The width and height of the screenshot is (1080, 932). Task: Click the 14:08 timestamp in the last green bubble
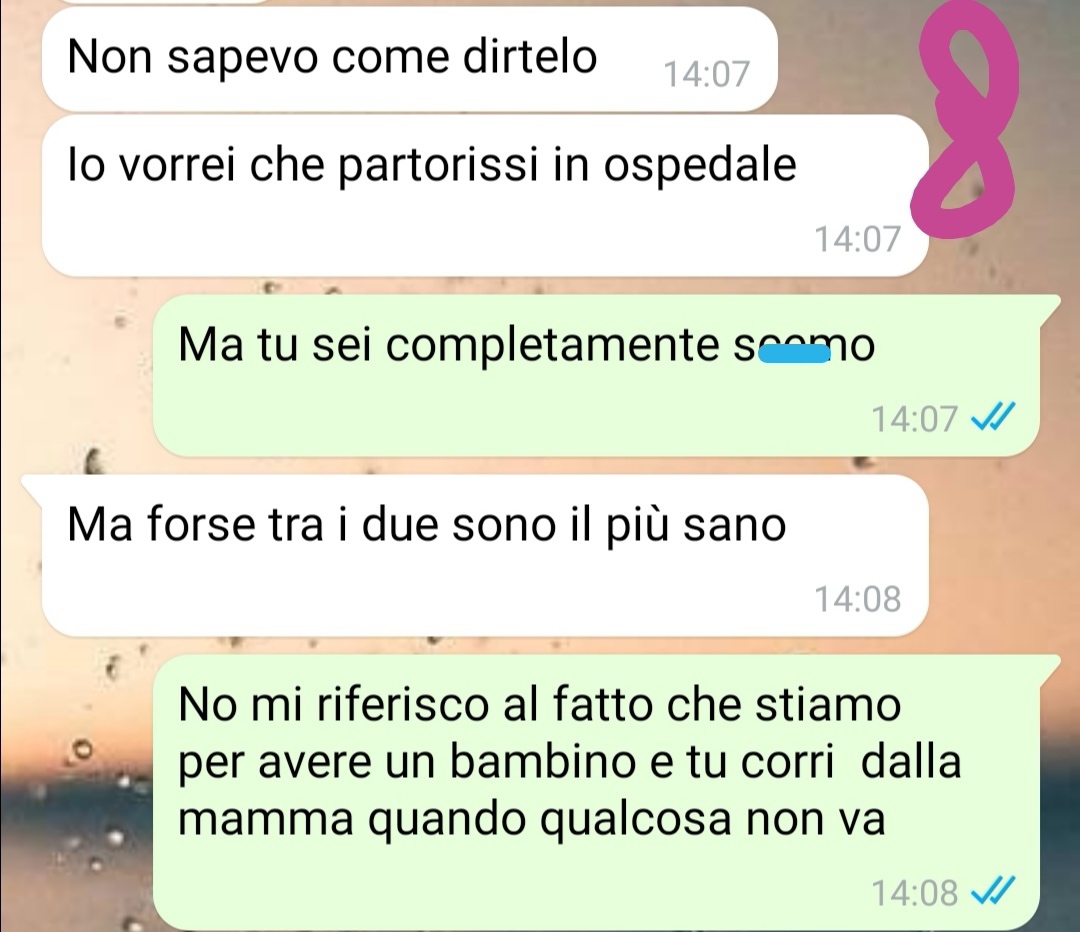(915, 893)
